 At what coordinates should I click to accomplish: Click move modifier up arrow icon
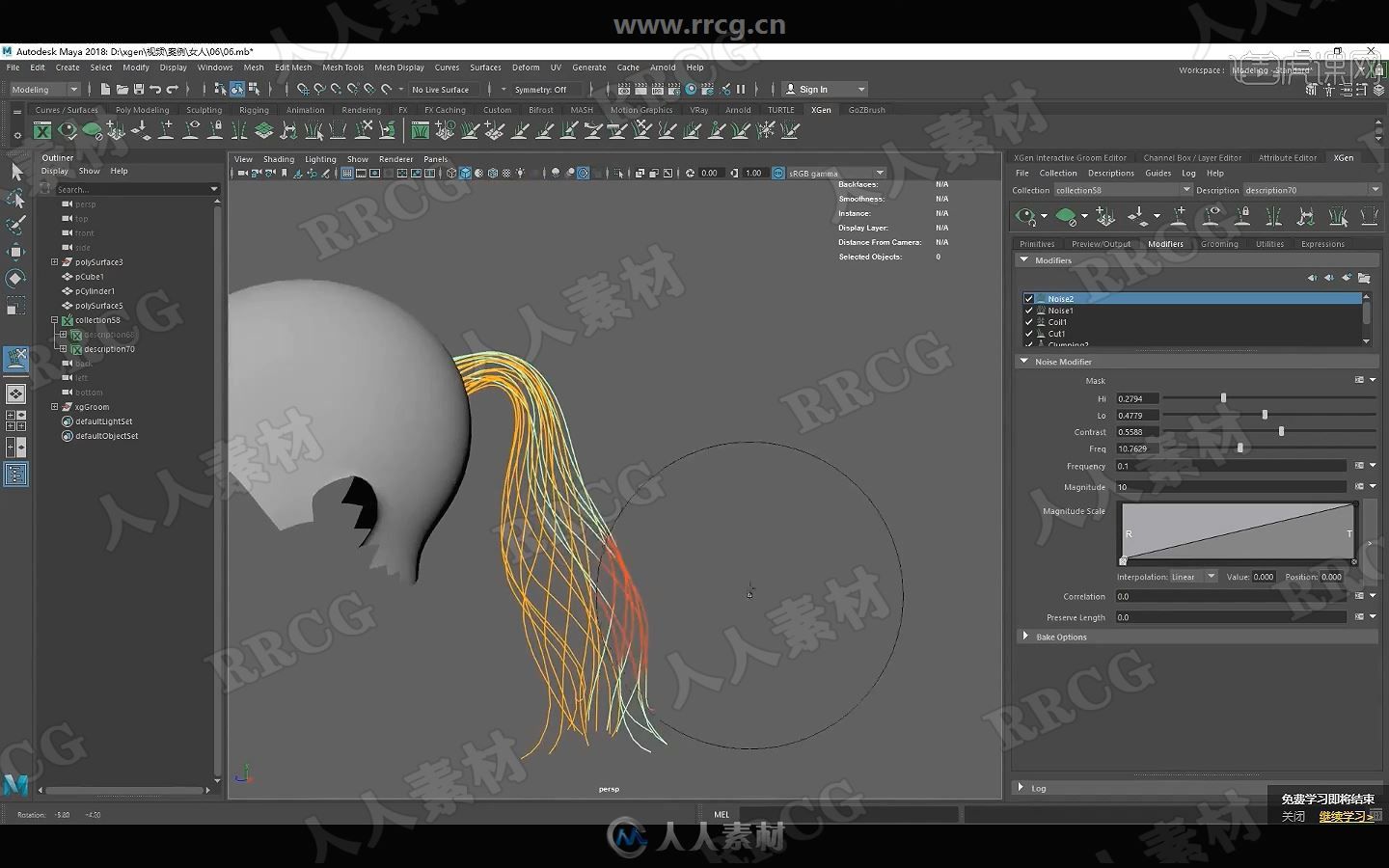1312,278
